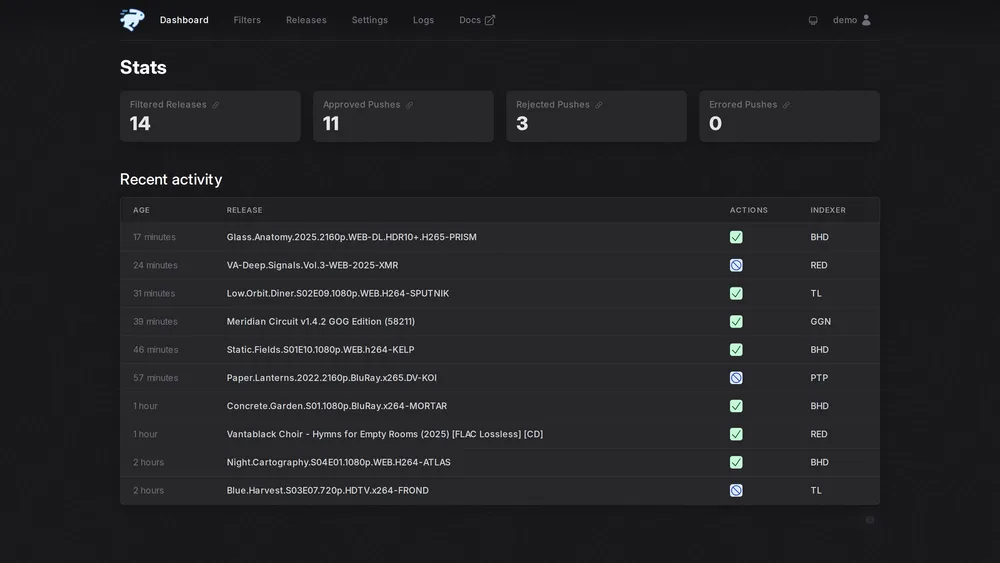Screen dimensions: 1000x563
Task: Click the theme monitor icon
Action: tap(812, 20)
